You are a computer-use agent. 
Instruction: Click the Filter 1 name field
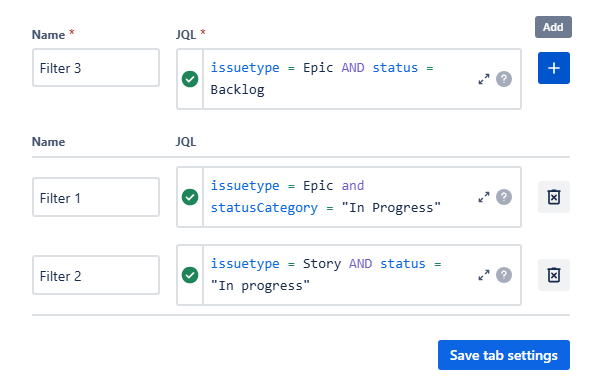96,197
